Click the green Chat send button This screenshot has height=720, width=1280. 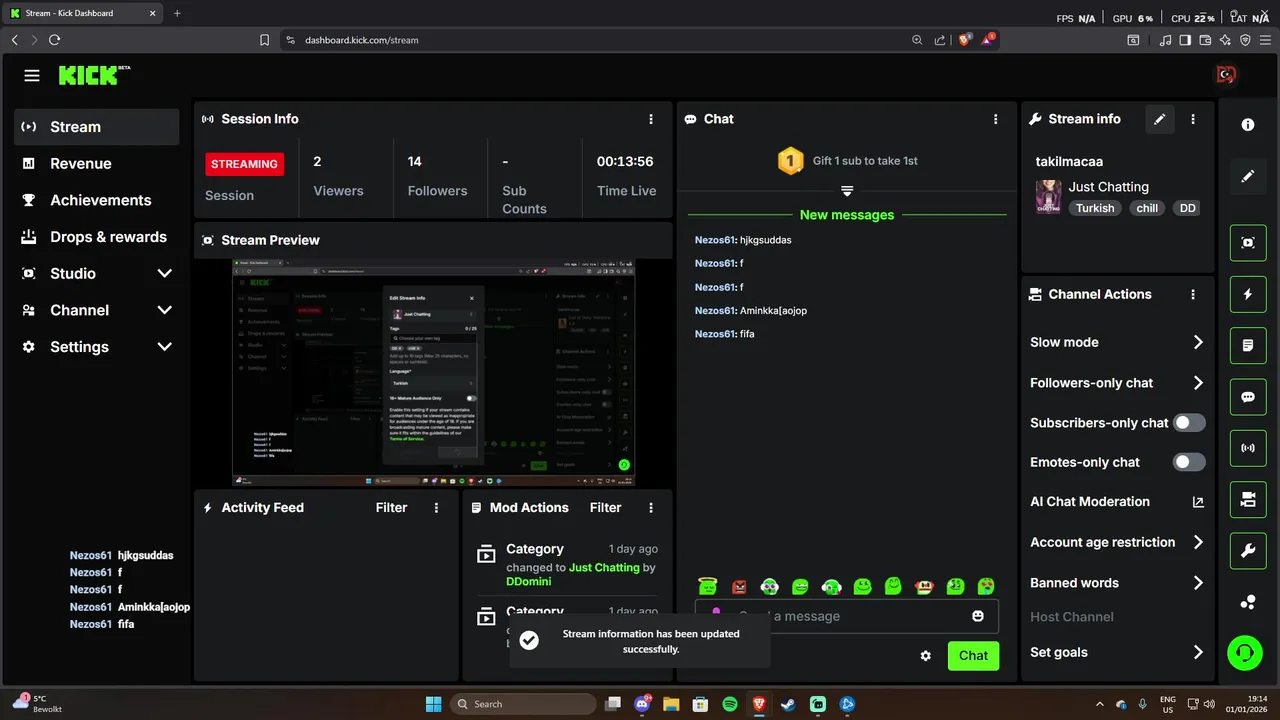973,656
